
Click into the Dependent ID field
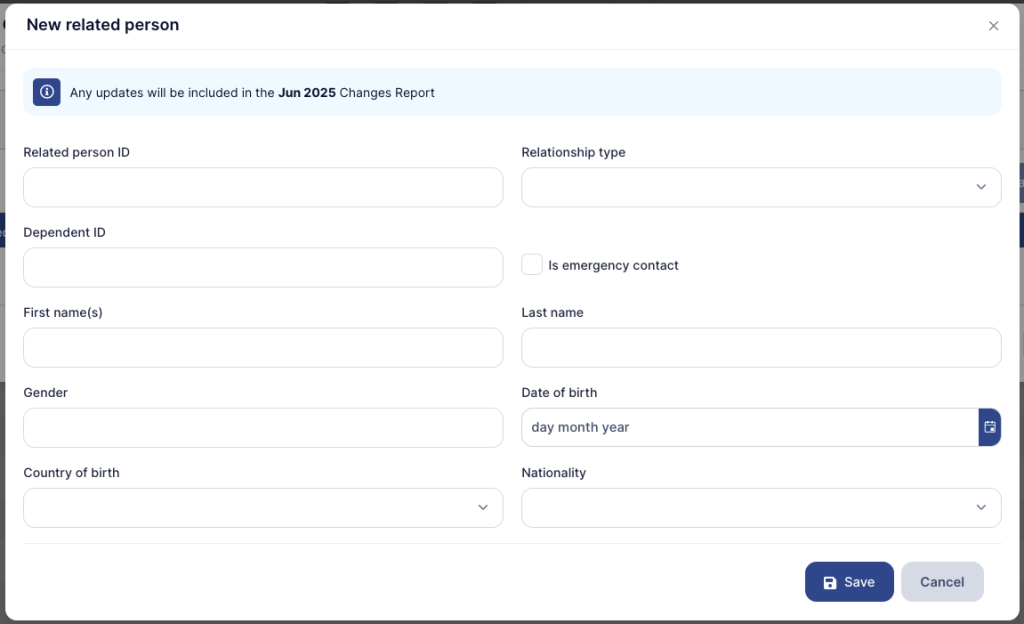coord(262,267)
